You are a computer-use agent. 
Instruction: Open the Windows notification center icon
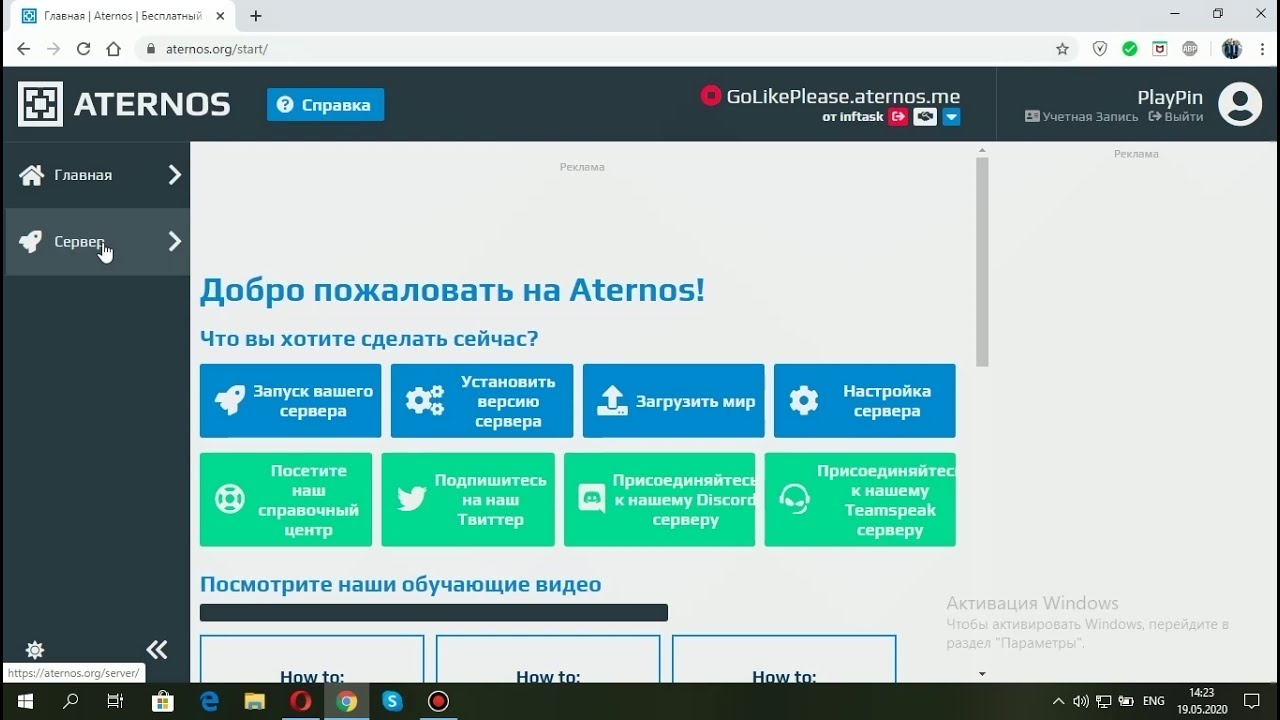pos(1252,701)
